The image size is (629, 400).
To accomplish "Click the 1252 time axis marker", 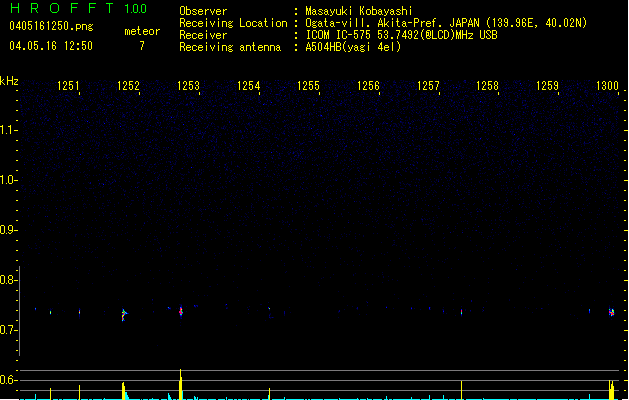I will pos(128,86).
